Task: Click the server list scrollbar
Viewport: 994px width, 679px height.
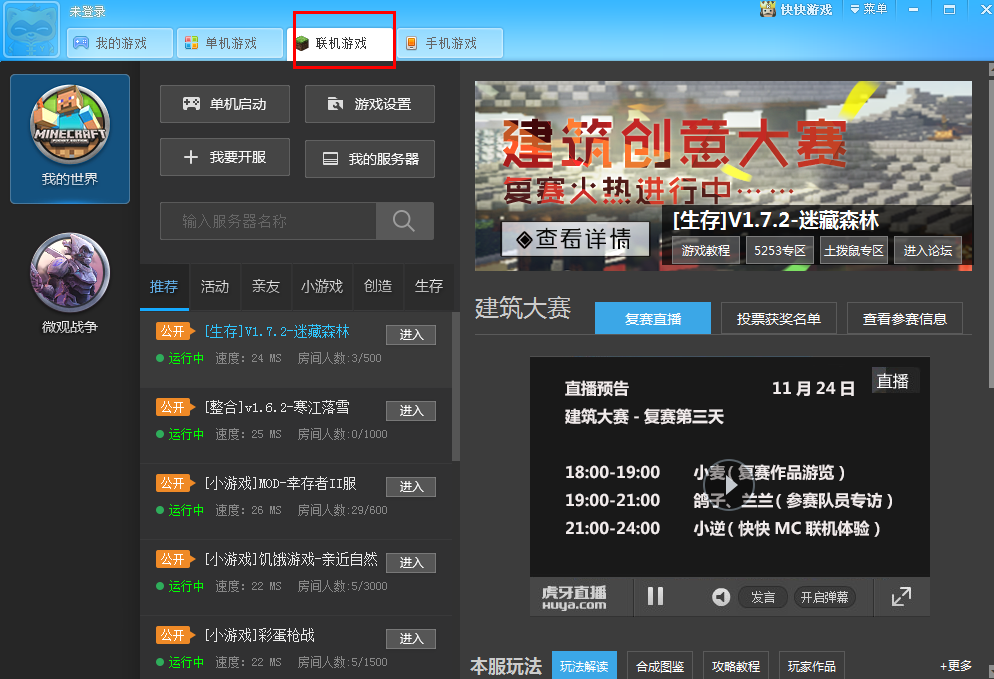Action: 455,385
